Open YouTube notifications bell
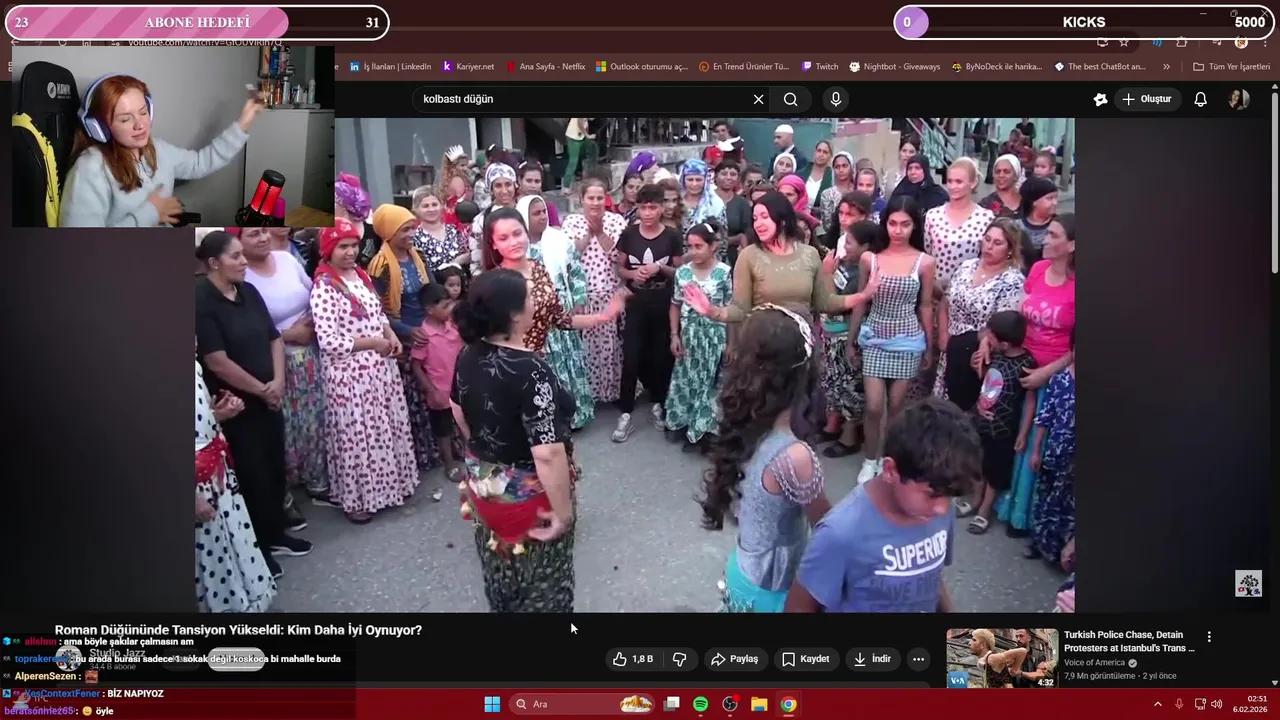1280x720 pixels. (x=1201, y=99)
